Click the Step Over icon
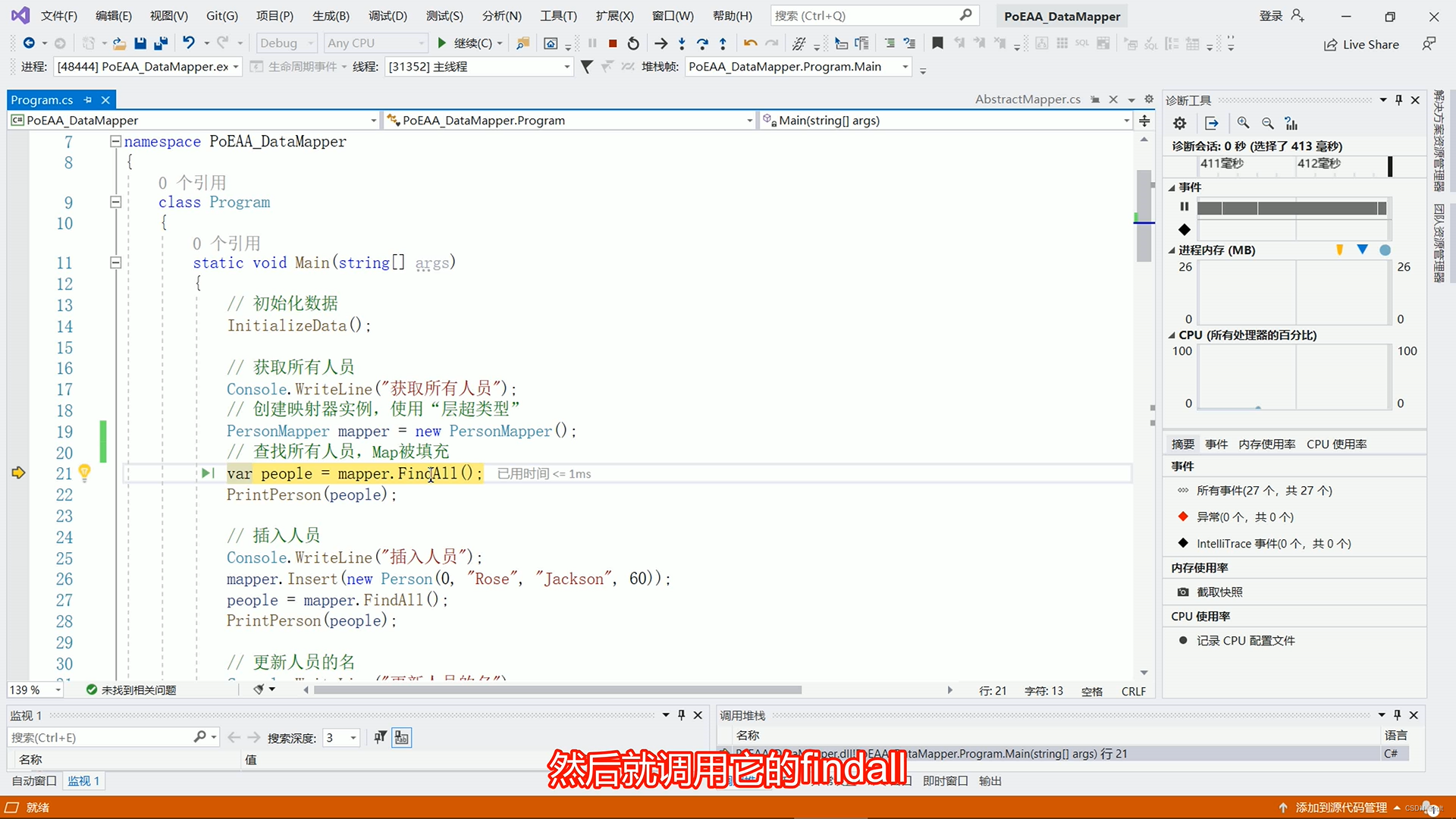This screenshot has width=1456, height=819. [x=702, y=43]
